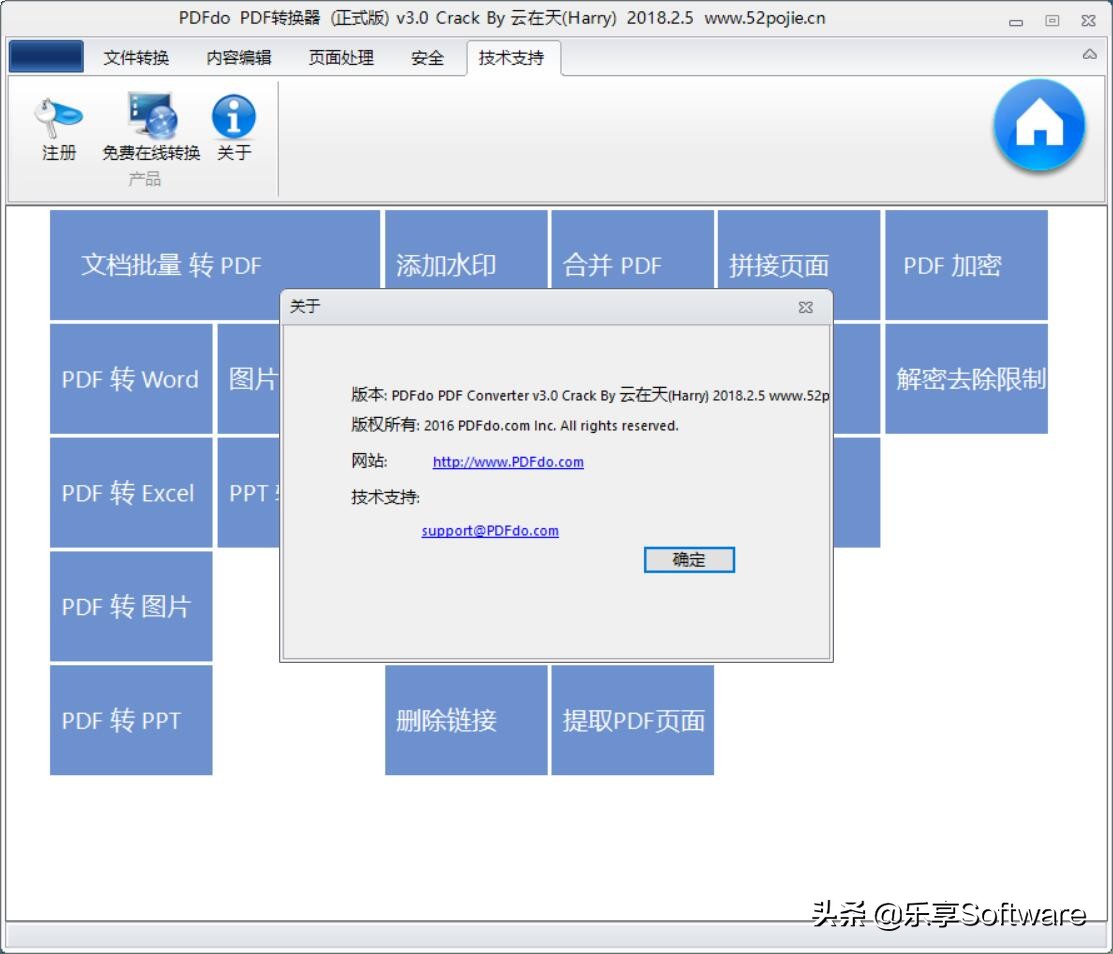Click the blue Home icon

point(1040,122)
